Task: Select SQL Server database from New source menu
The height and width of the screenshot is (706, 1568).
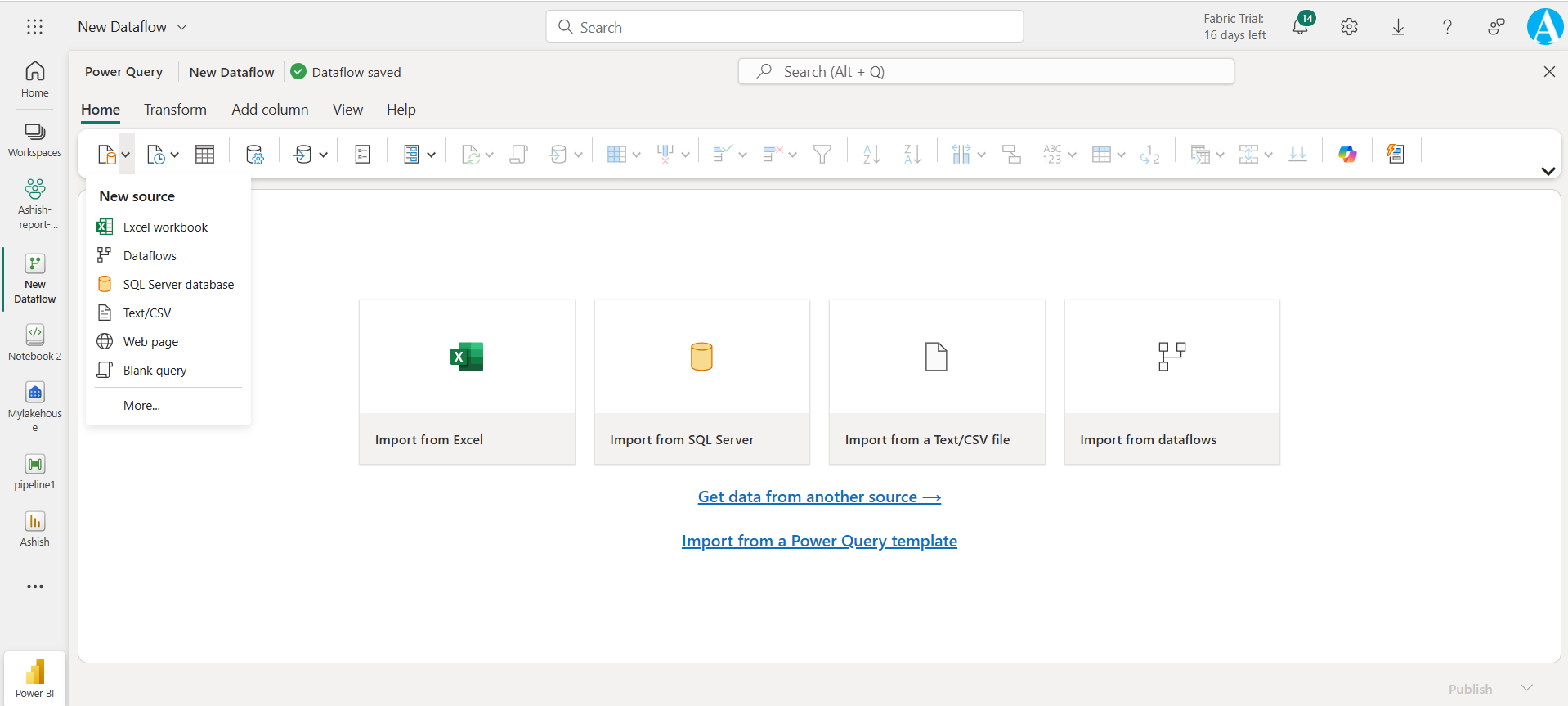Action: (x=178, y=285)
